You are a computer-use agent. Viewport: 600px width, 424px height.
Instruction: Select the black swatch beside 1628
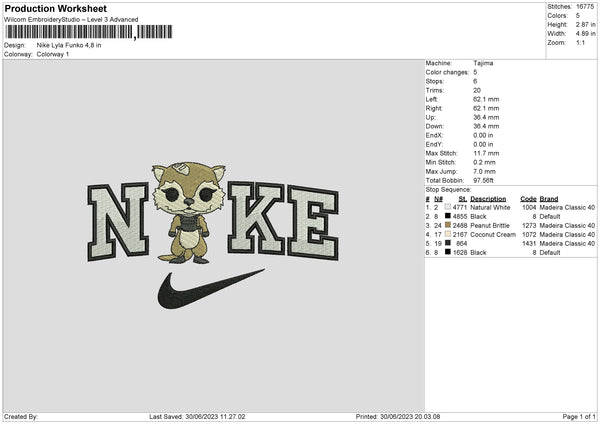tap(448, 252)
